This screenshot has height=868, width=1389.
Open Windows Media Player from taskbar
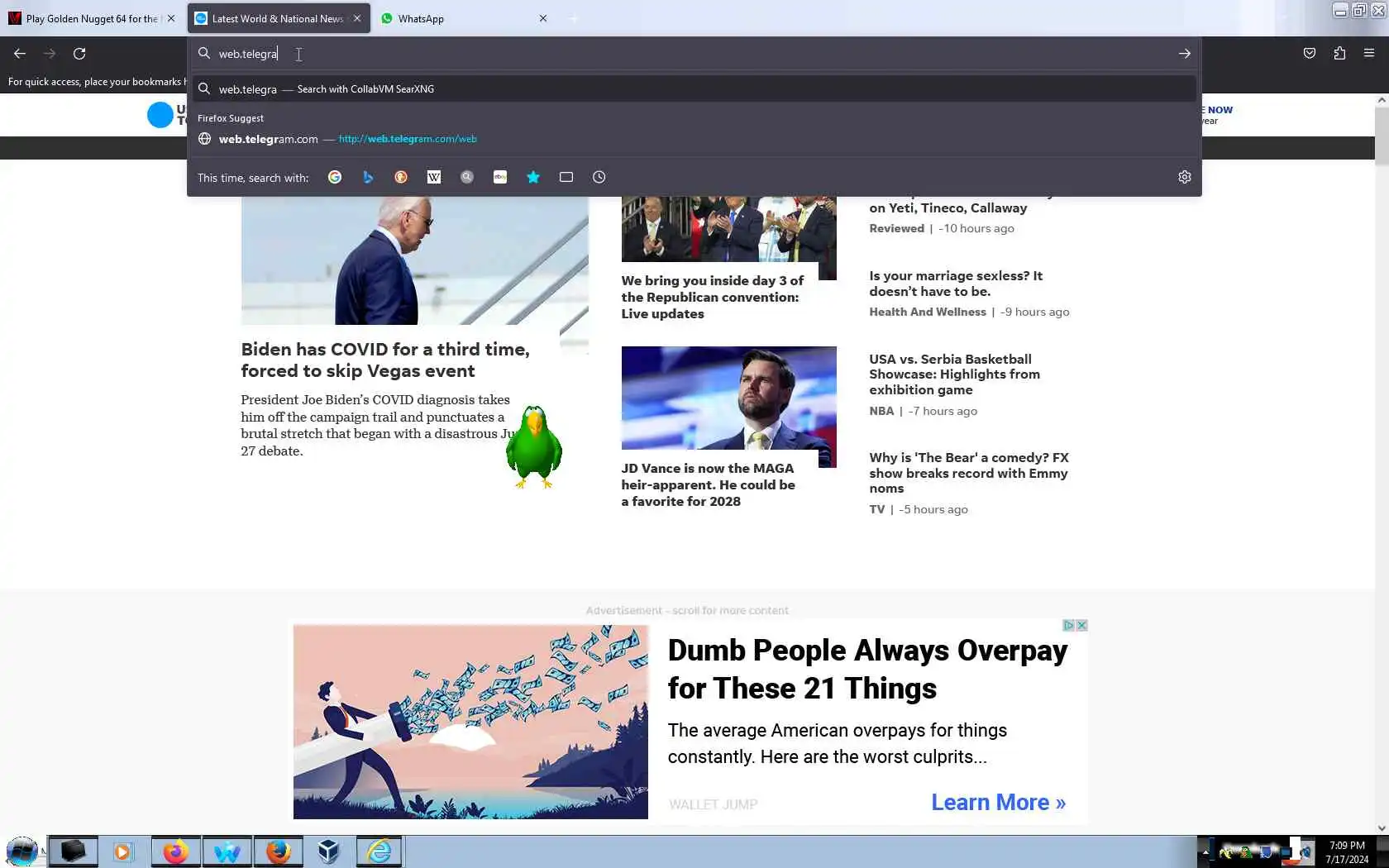[x=122, y=851]
